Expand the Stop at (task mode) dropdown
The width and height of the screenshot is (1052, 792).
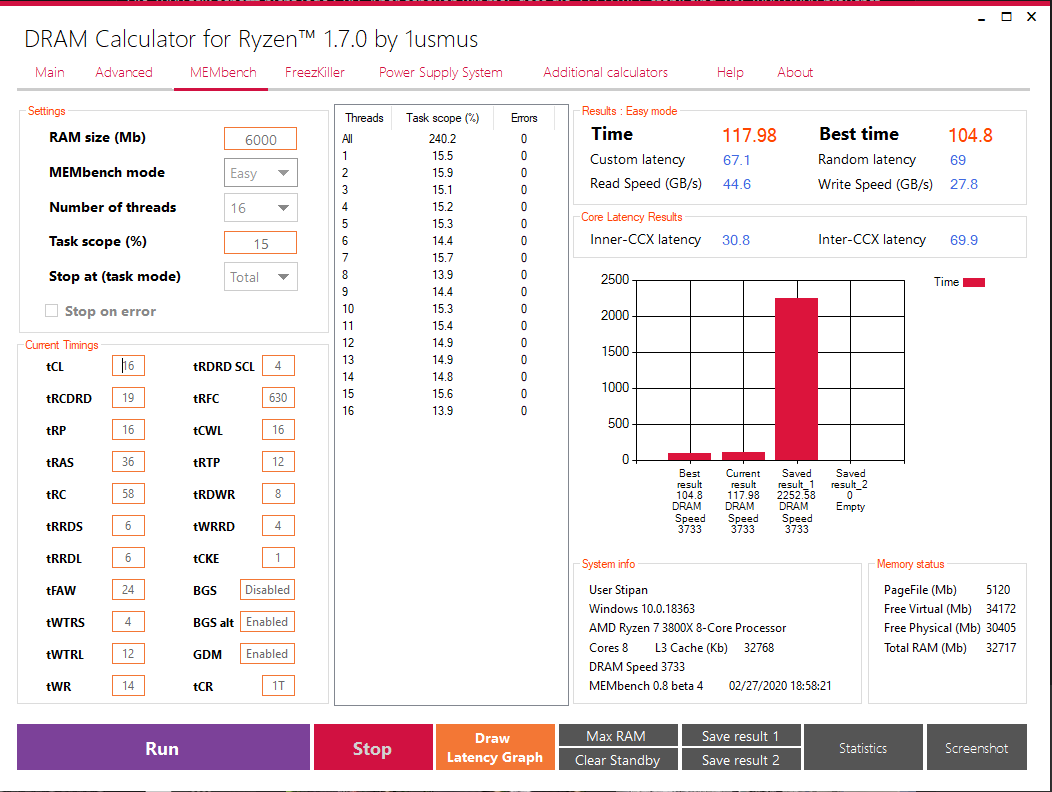[x=260, y=277]
